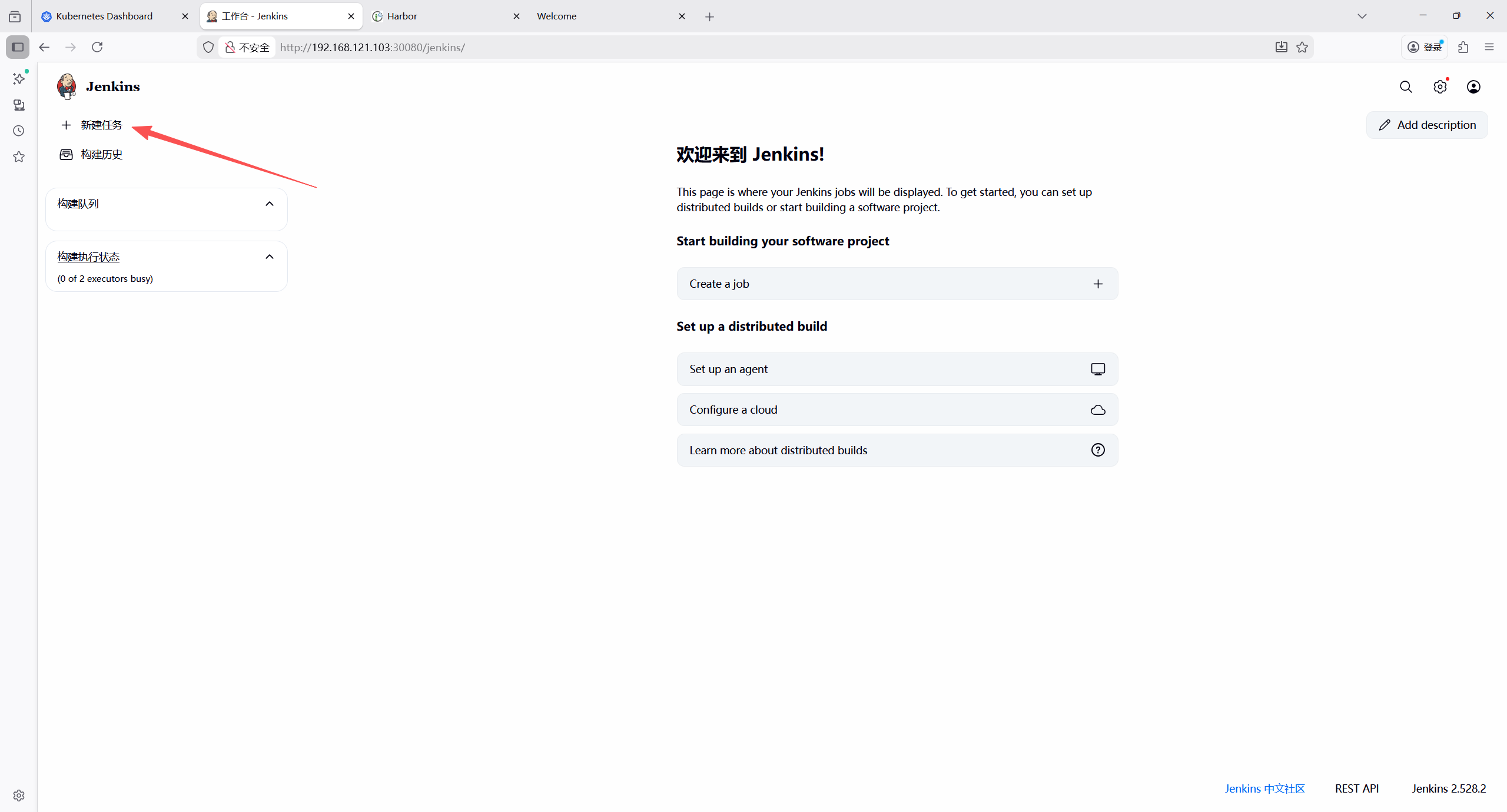
Task: Collapse the 构建队列 panel chevron
Action: pyautogui.click(x=270, y=204)
